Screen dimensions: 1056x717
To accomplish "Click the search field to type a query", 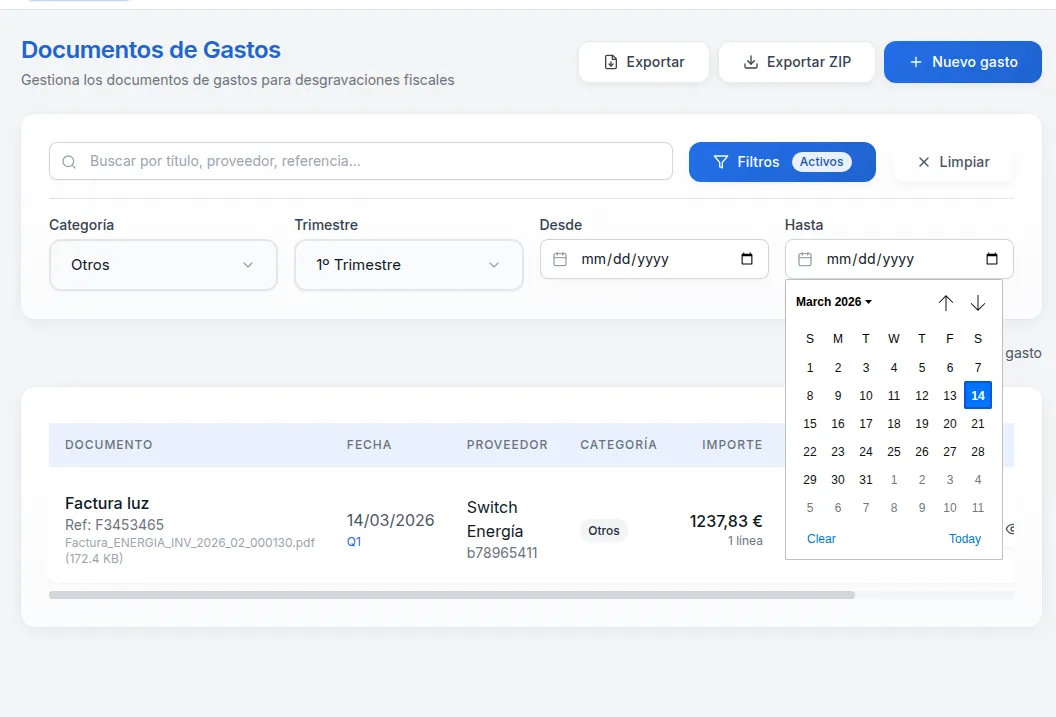I will click(360, 161).
